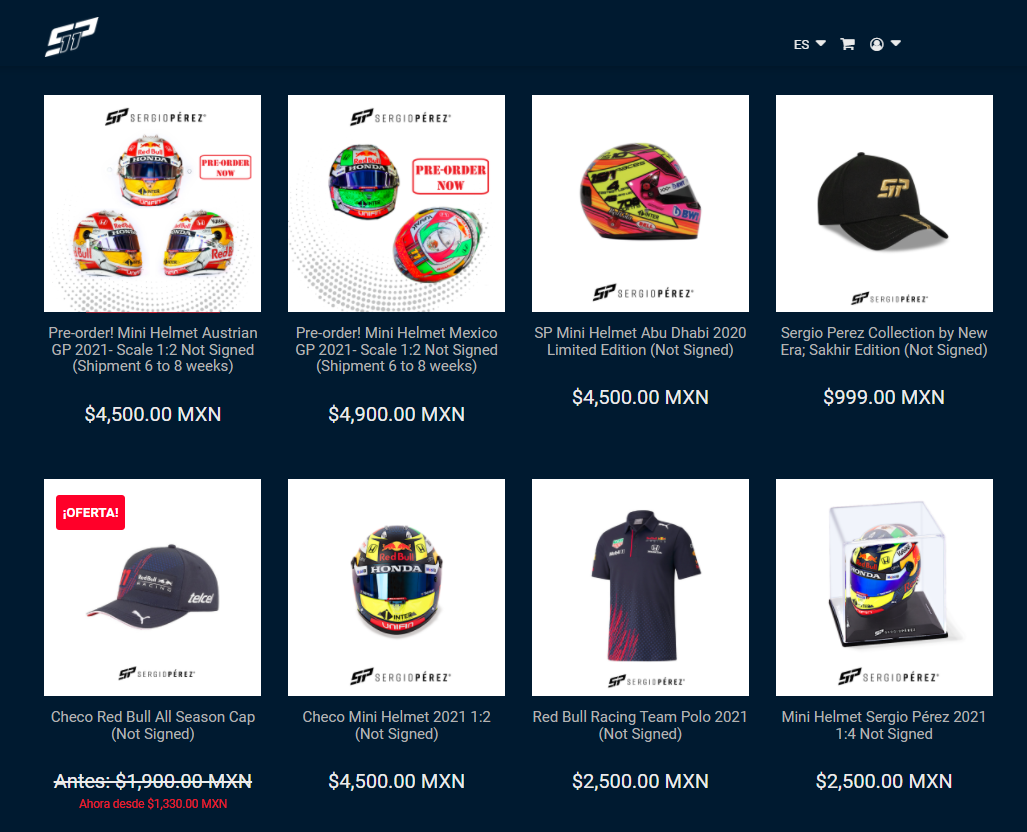Click the ¡OFERTA! sale badge
1027x832 pixels.
point(90,512)
